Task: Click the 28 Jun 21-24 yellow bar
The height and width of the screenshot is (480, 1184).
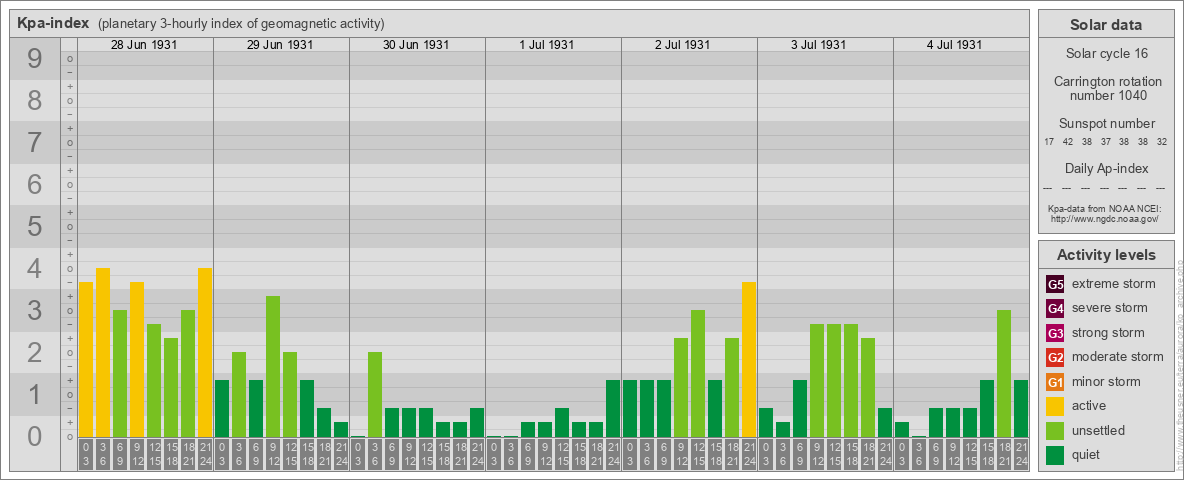Action: click(205, 352)
